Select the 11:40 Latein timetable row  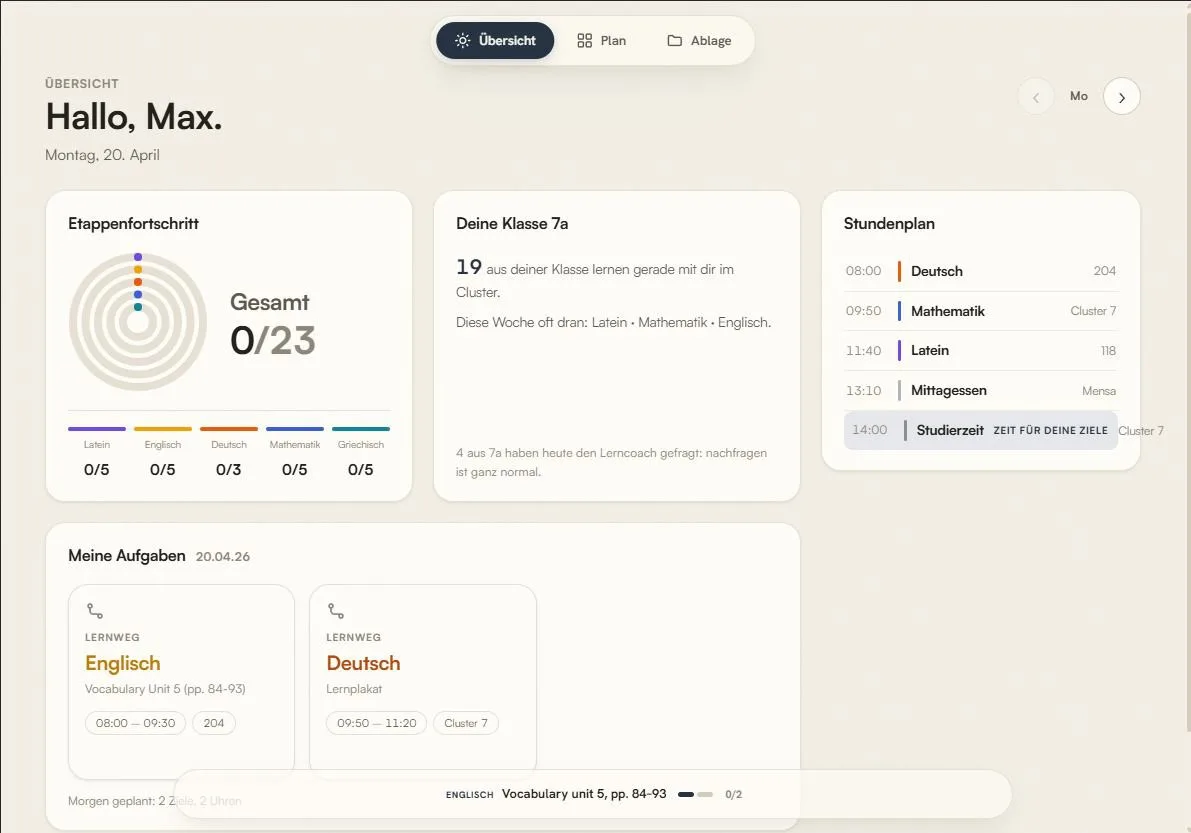point(981,350)
